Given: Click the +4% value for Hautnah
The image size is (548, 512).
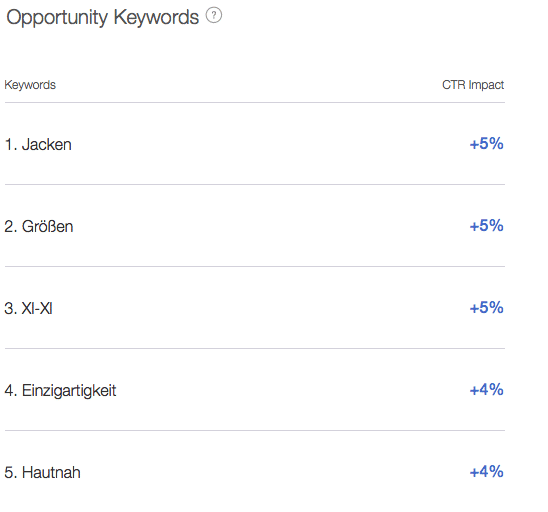Looking at the screenshot, I should pos(486,471).
